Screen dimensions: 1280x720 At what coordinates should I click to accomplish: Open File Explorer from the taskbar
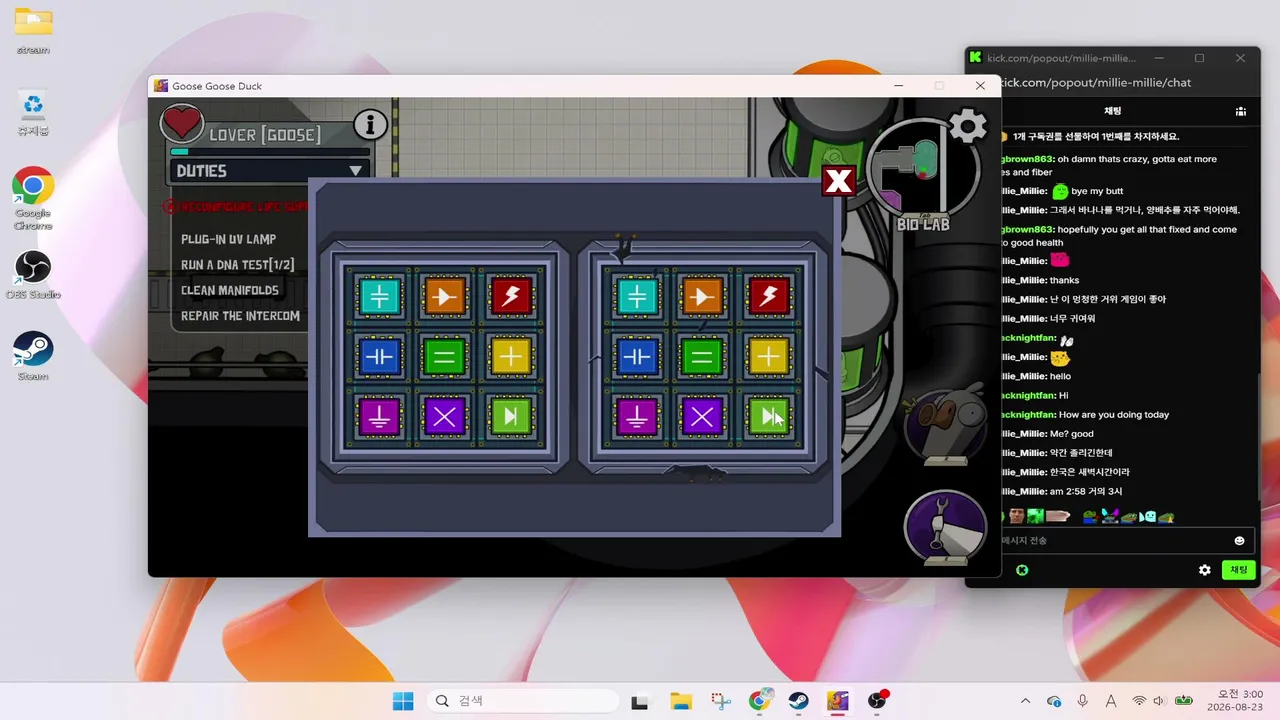pyautogui.click(x=680, y=701)
